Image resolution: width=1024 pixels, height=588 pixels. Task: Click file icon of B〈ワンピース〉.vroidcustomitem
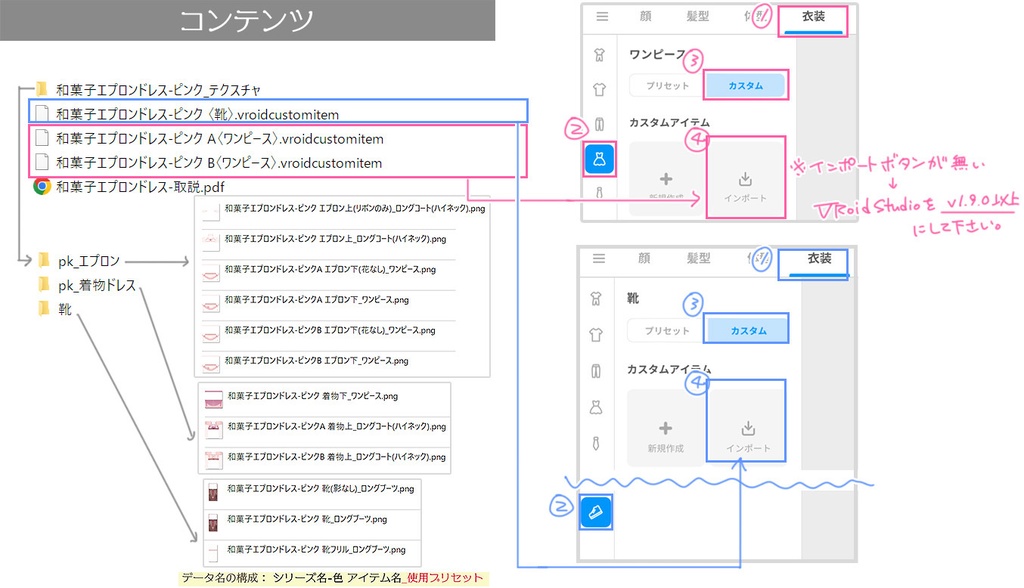click(42, 162)
